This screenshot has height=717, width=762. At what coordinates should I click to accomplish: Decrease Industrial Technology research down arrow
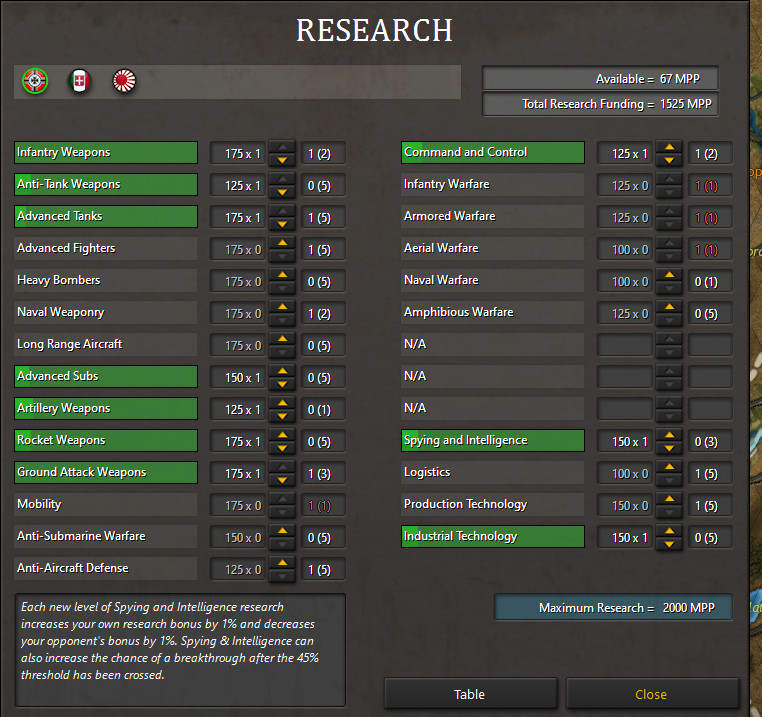[669, 544]
